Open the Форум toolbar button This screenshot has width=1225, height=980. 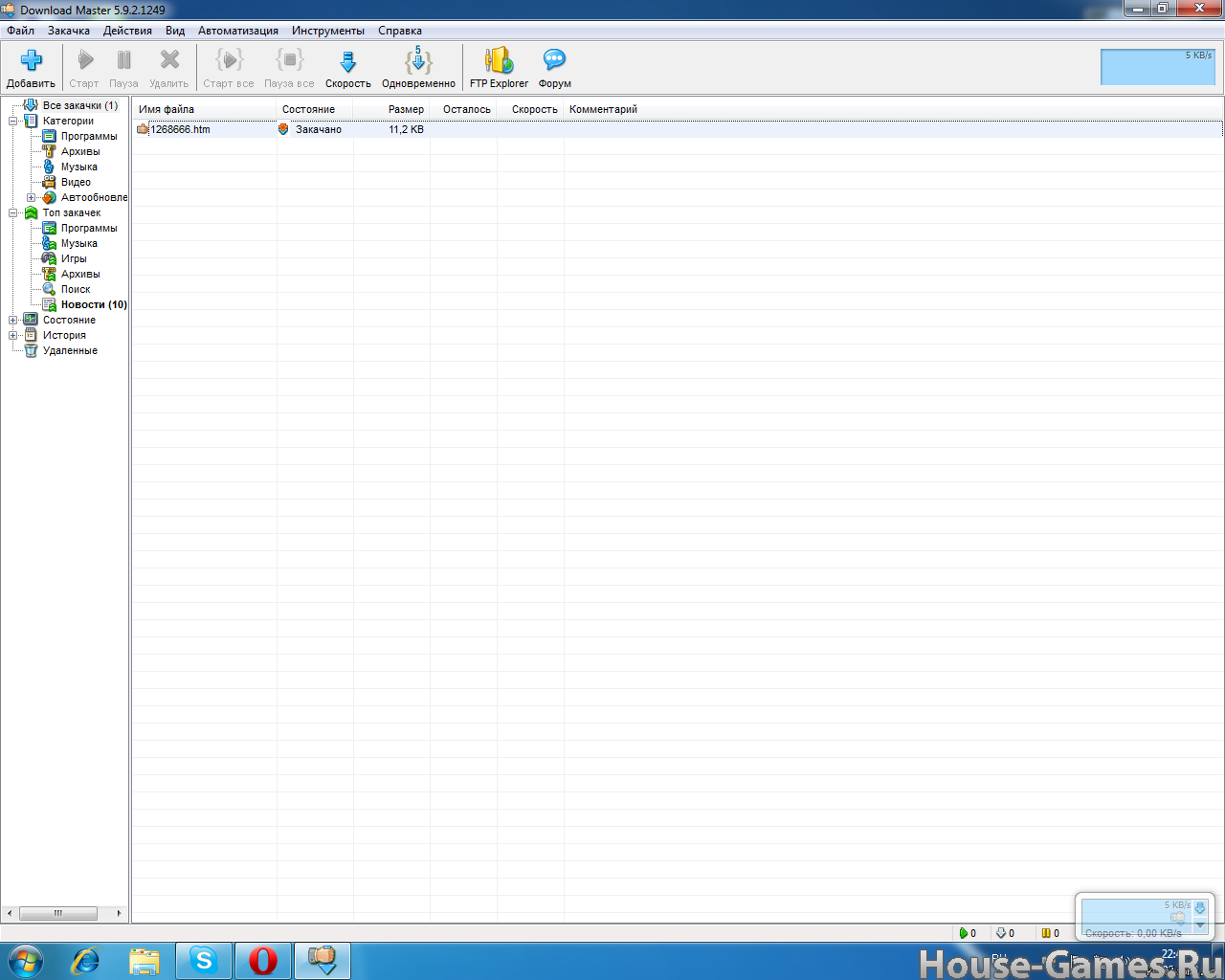(x=555, y=68)
